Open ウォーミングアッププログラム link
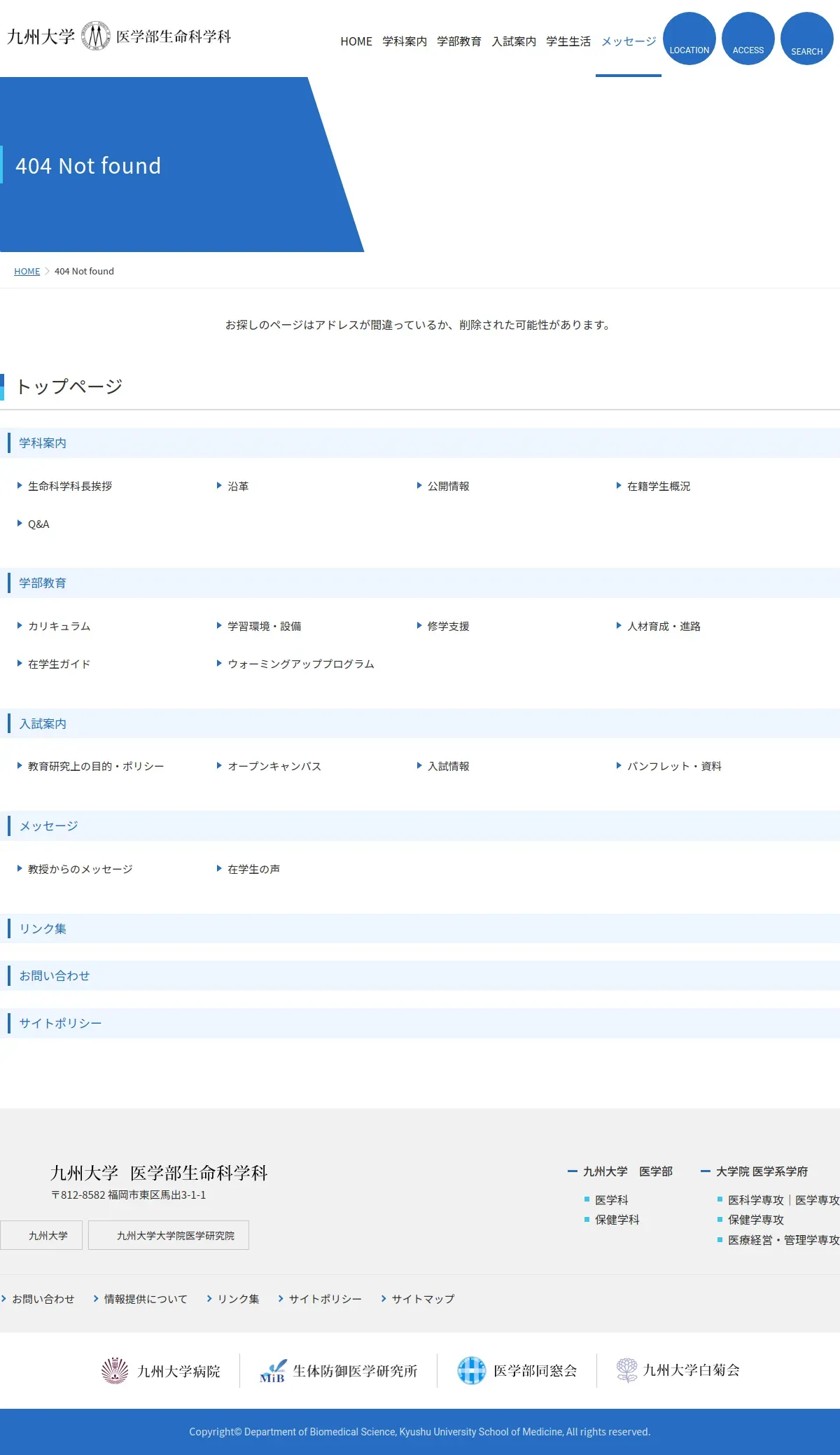Screen dimensions: 840x1455 [301, 664]
